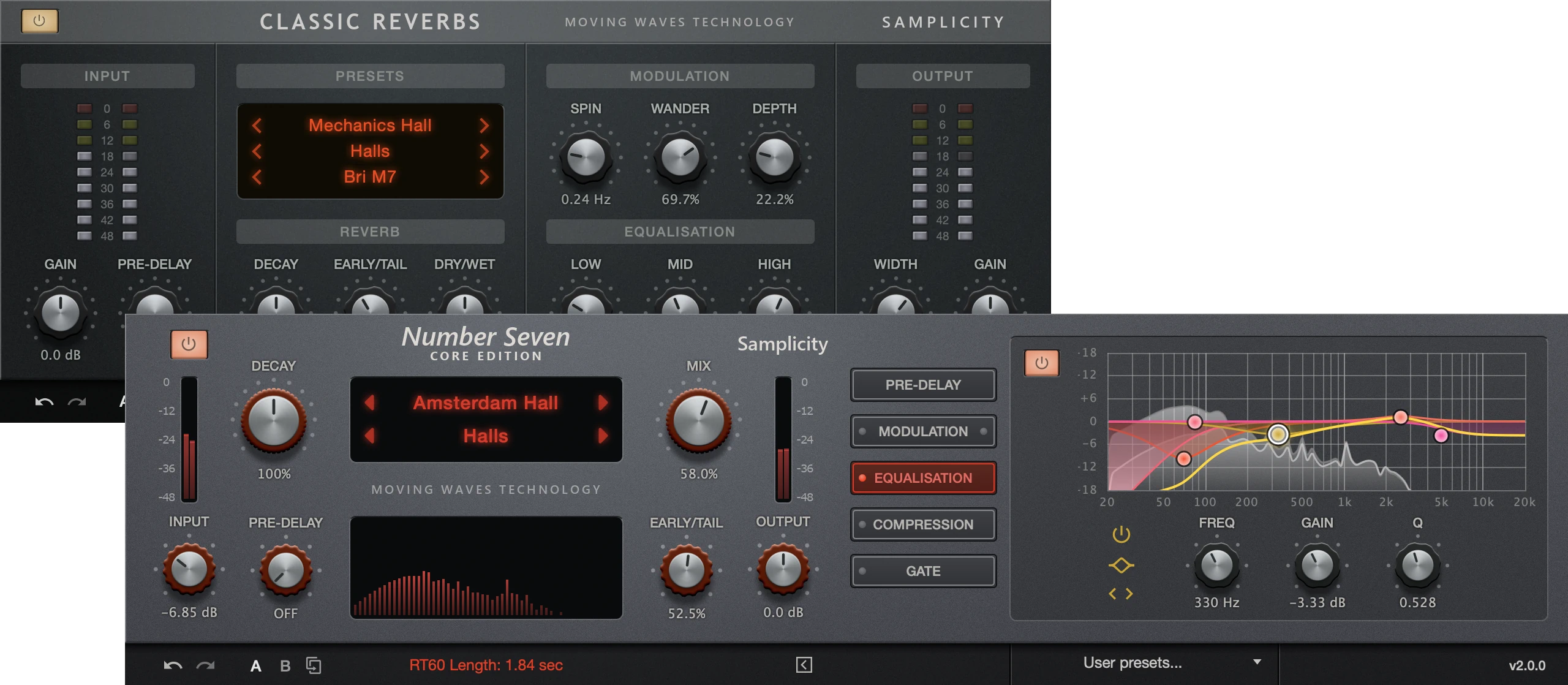Click the EQ FREQ knob

(1216, 565)
